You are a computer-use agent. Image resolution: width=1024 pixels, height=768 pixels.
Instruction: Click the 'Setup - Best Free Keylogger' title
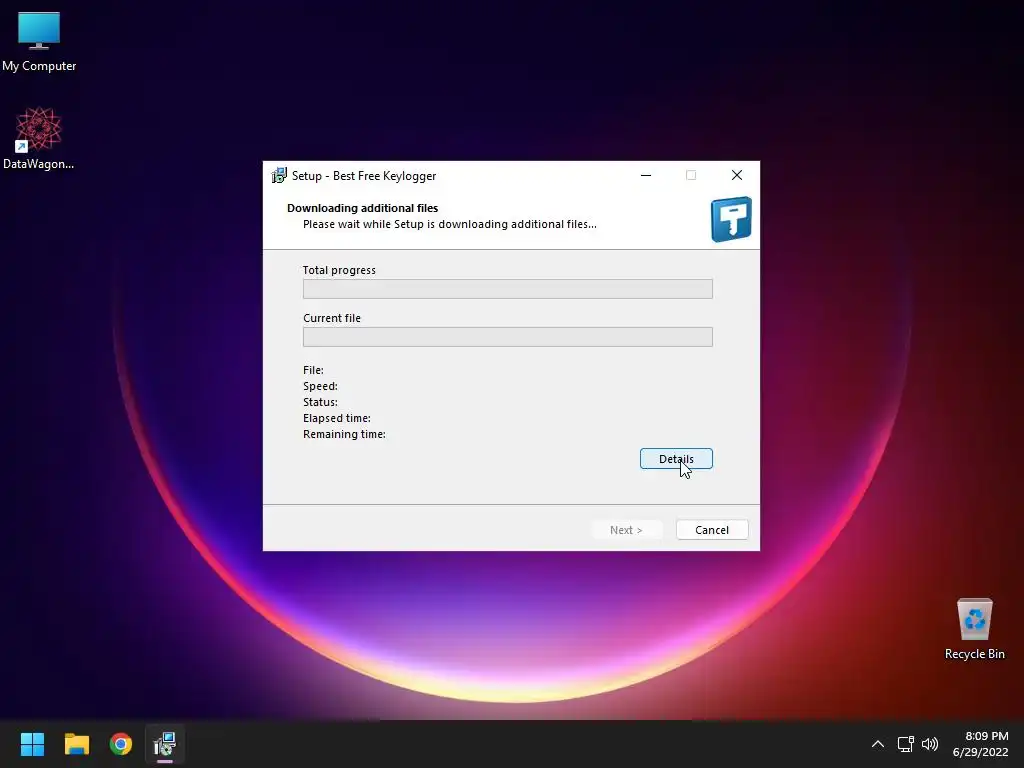point(364,176)
